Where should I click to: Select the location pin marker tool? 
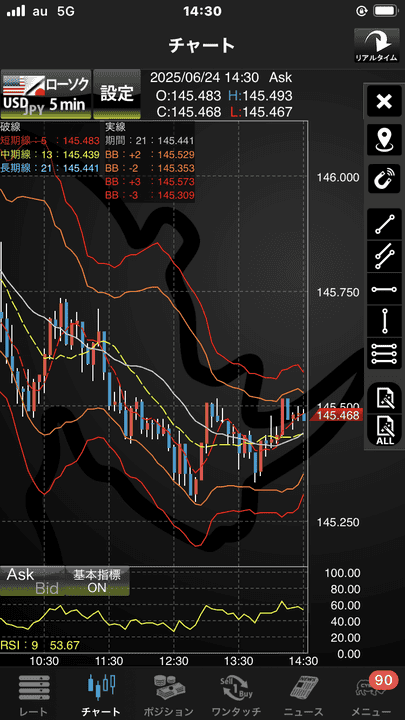[x=384, y=140]
